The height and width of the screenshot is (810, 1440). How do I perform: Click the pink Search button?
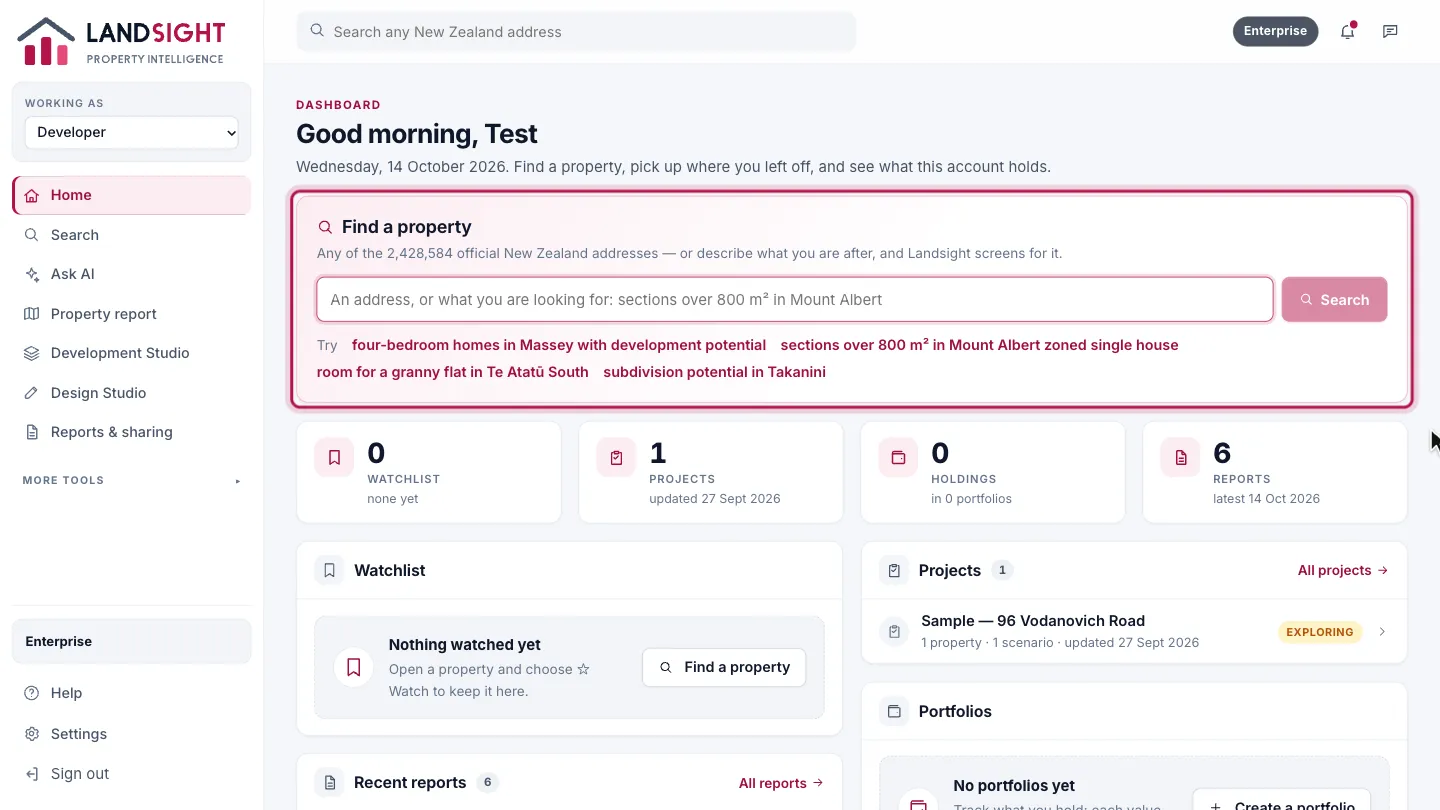click(x=1334, y=299)
